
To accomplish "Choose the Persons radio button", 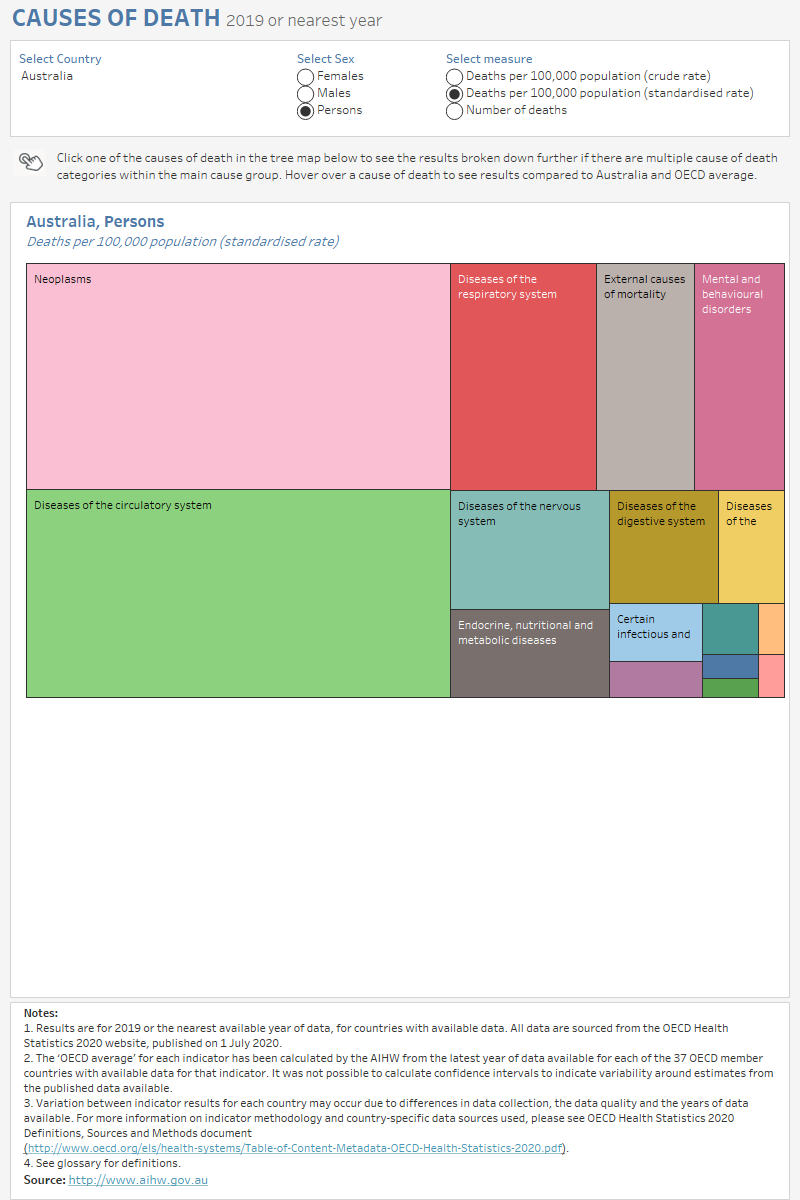I will (x=306, y=111).
